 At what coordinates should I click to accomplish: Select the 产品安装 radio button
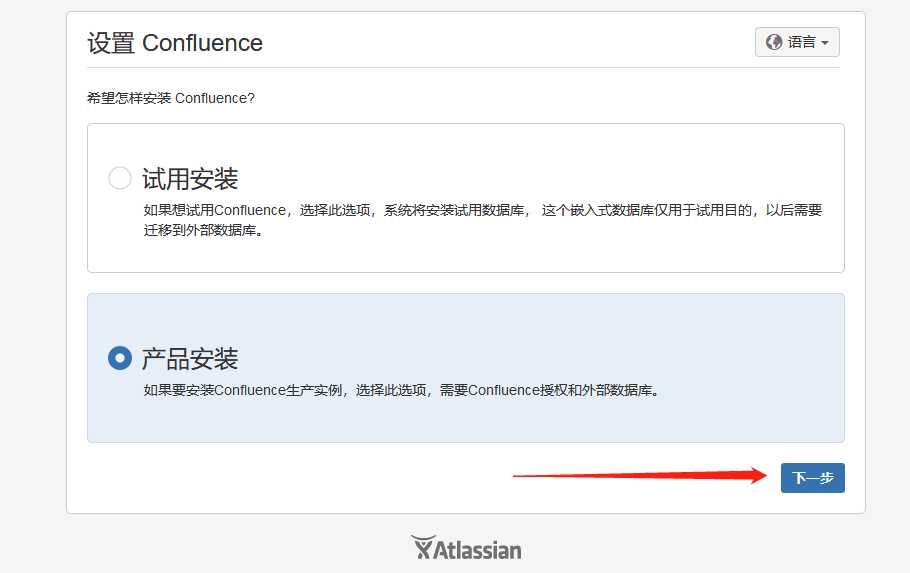(x=120, y=358)
